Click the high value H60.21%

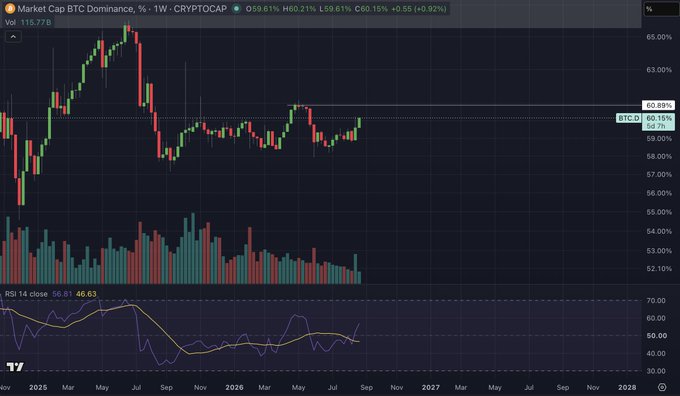299,9
